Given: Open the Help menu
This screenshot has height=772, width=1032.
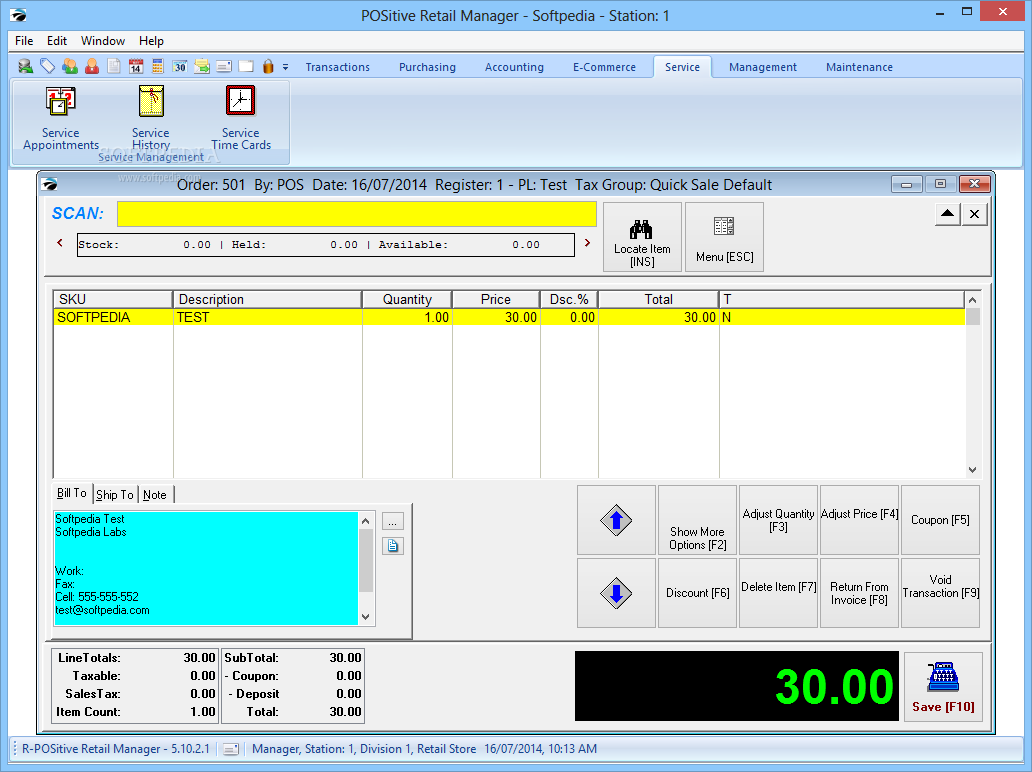Looking at the screenshot, I should point(151,41).
